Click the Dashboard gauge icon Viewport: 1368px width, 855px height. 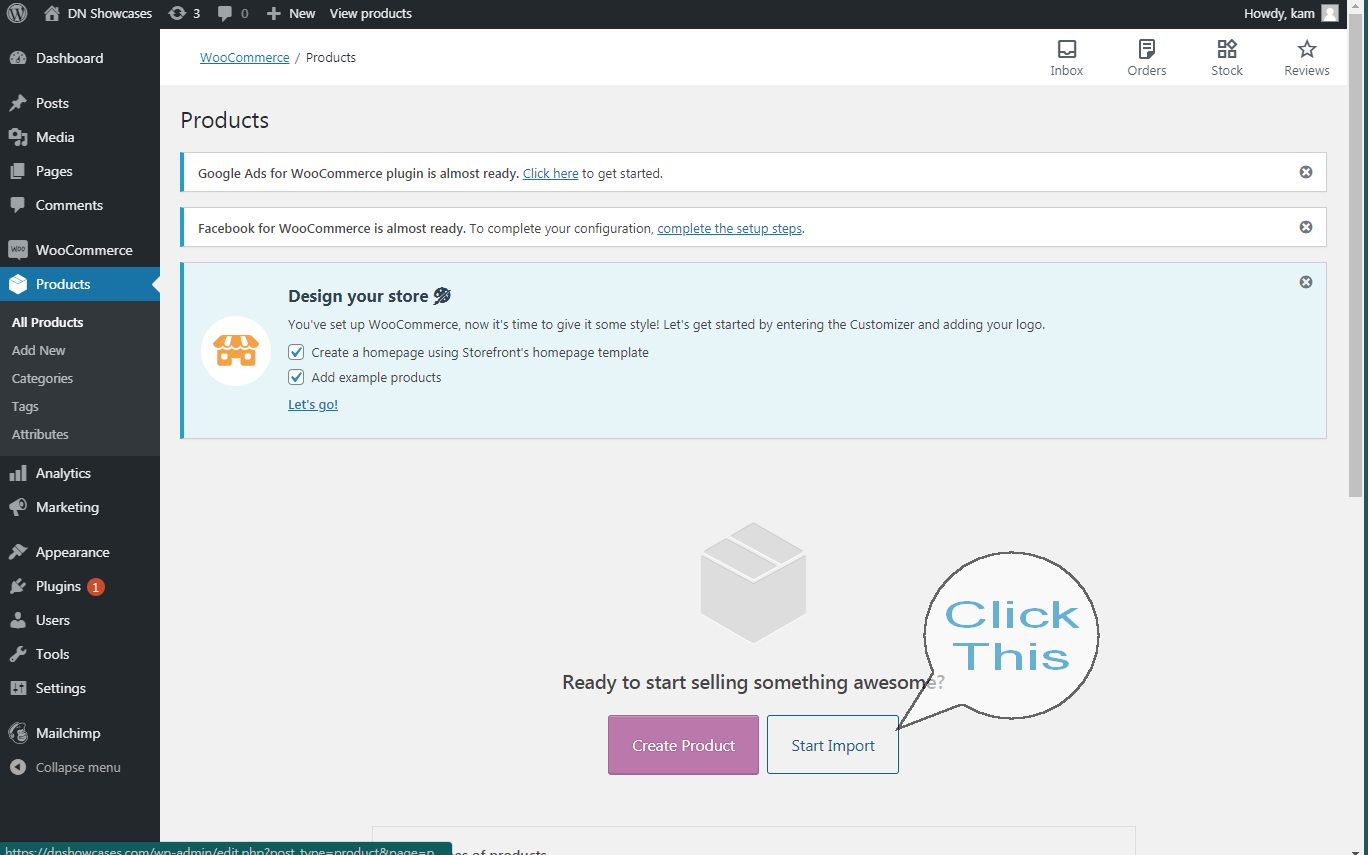coord(18,58)
